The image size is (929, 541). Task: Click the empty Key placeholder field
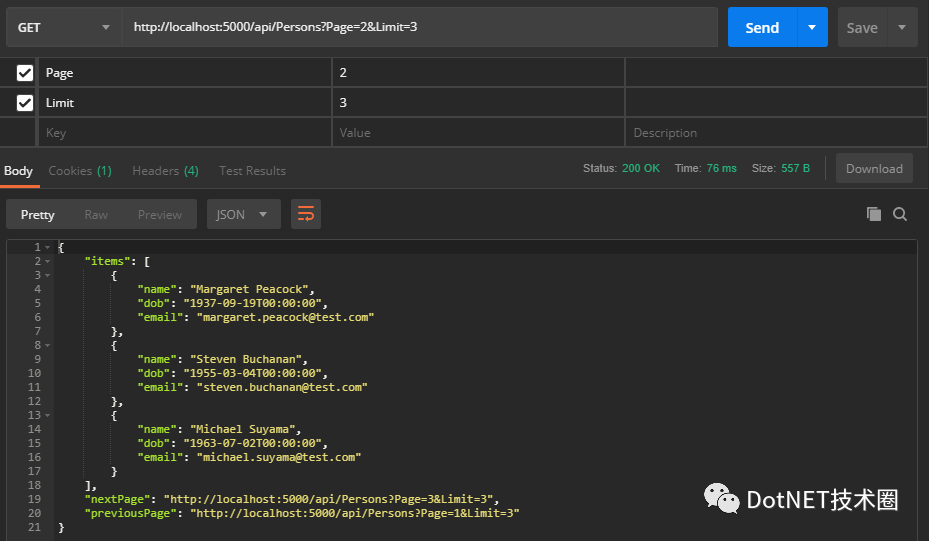(x=185, y=133)
